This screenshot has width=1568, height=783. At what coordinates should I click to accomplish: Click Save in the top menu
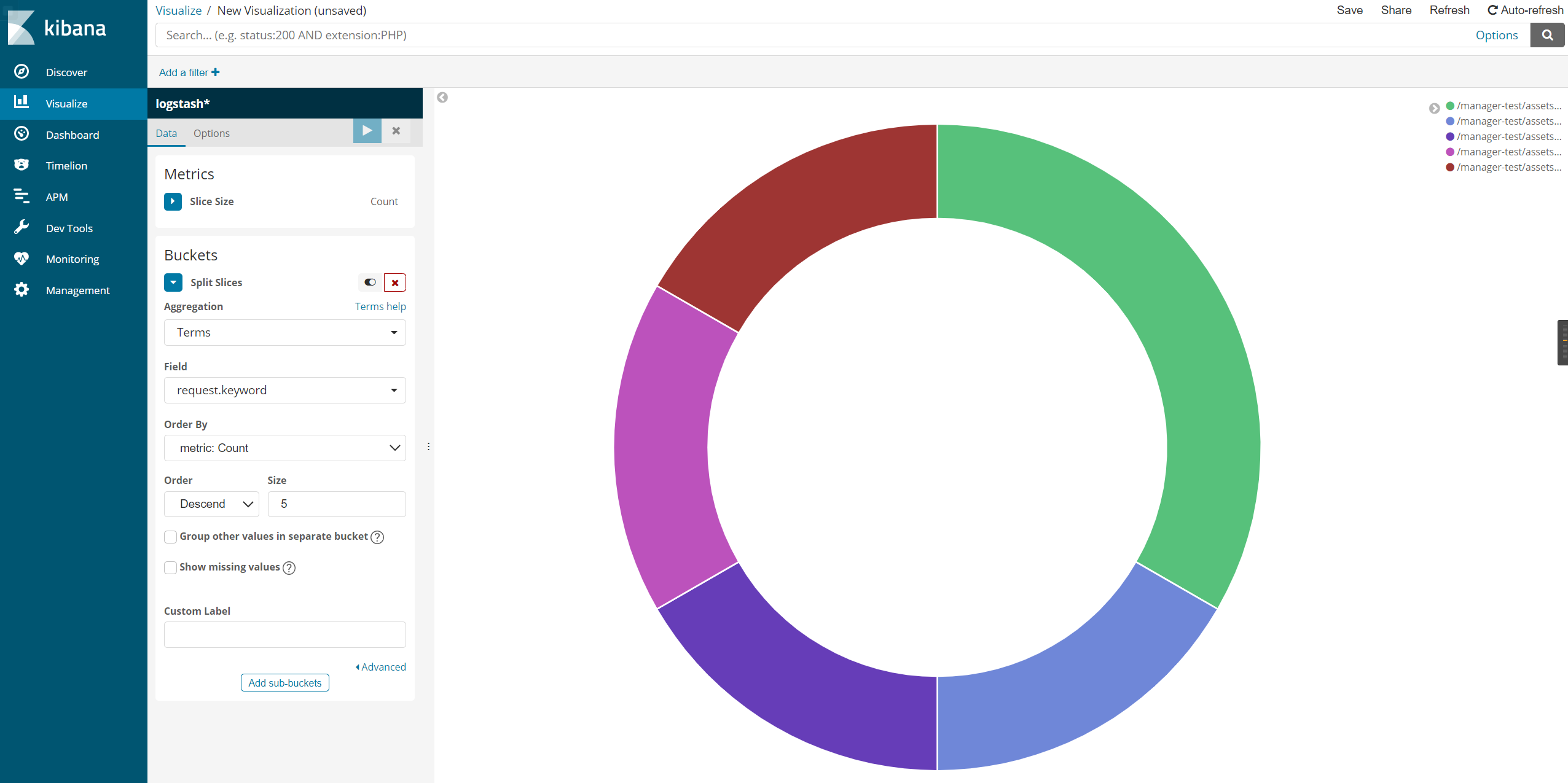pos(1349,10)
